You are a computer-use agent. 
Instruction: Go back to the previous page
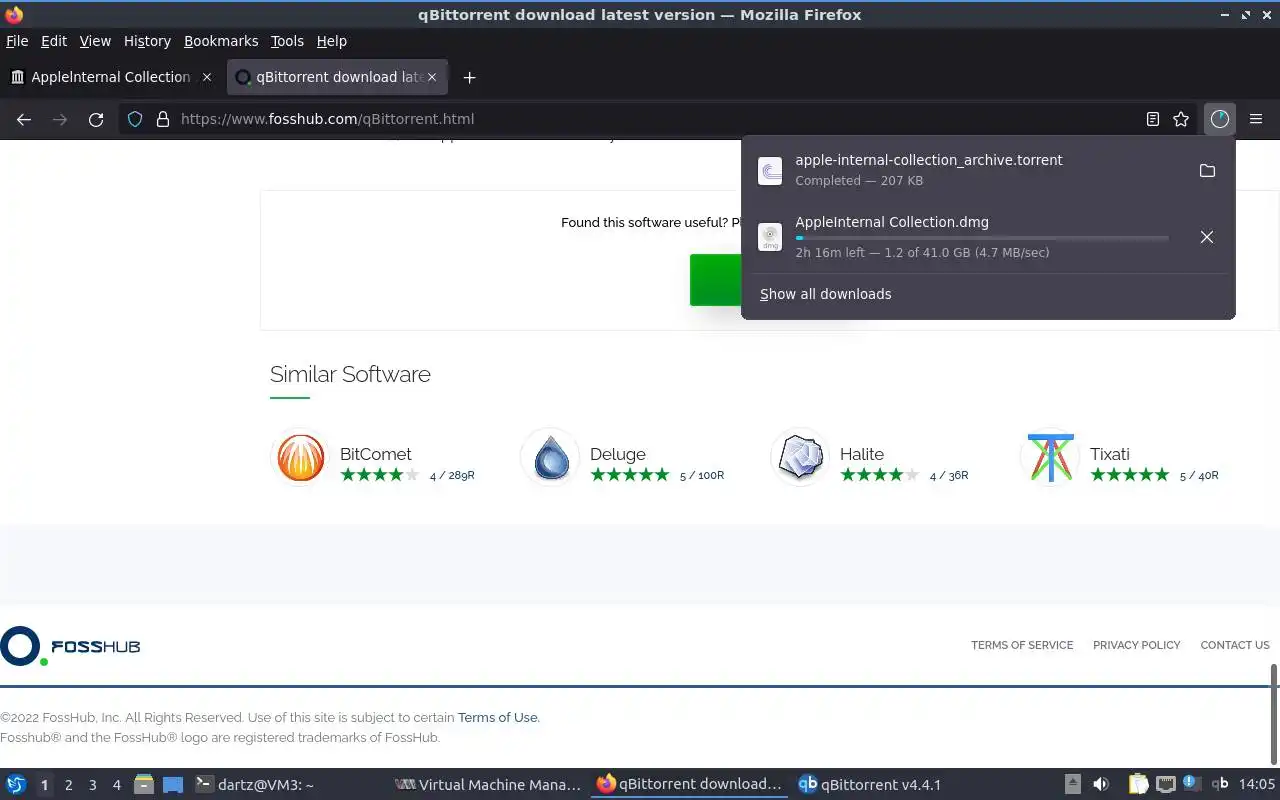(24, 119)
